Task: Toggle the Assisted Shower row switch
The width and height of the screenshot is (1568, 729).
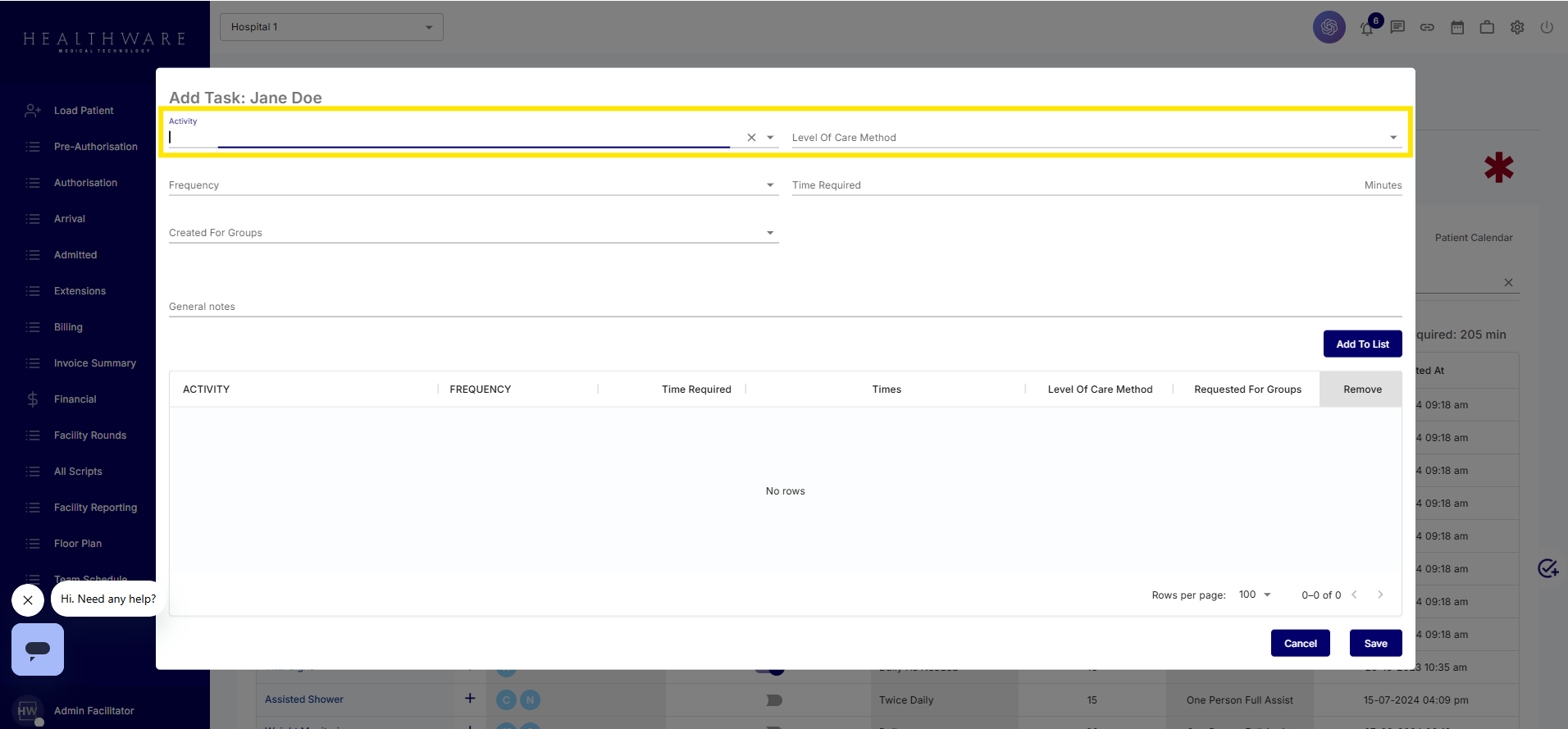Action: (773, 700)
